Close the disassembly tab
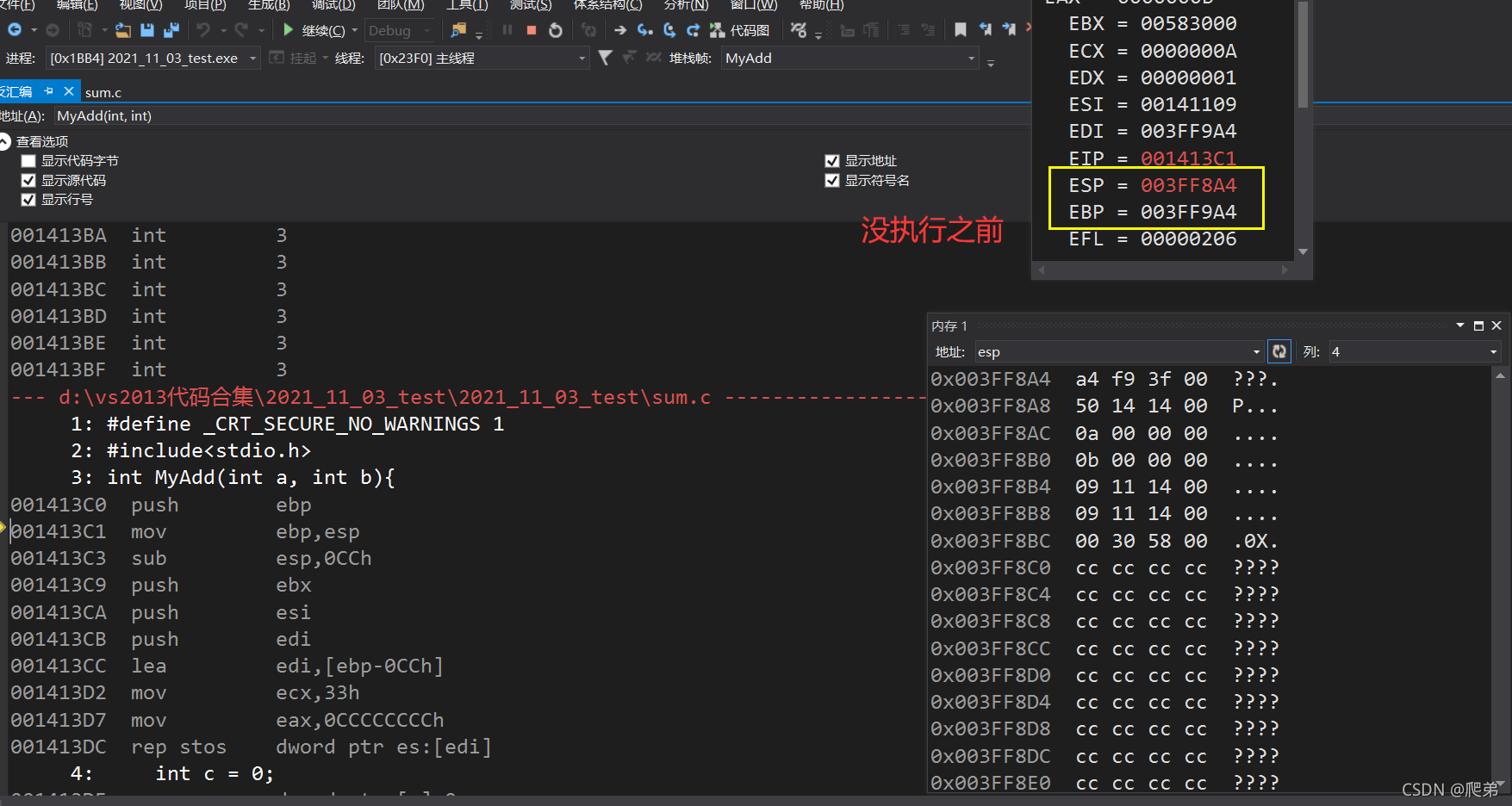 (69, 91)
